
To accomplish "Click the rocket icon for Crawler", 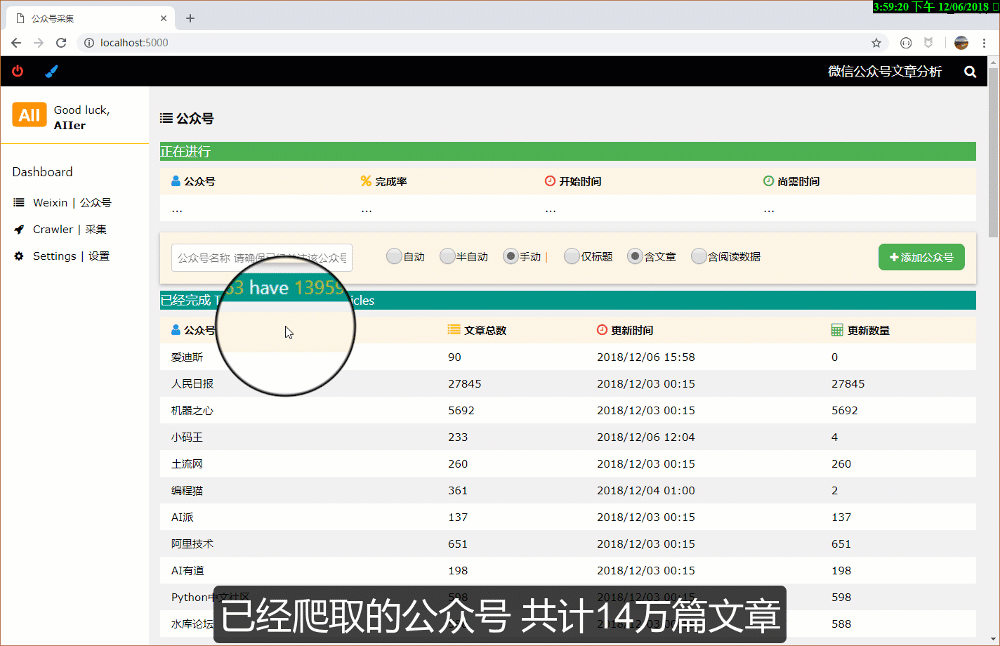I will pos(19,229).
